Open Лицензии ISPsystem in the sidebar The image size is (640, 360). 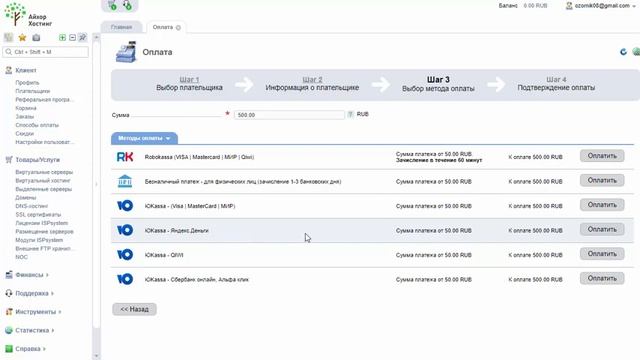42,223
